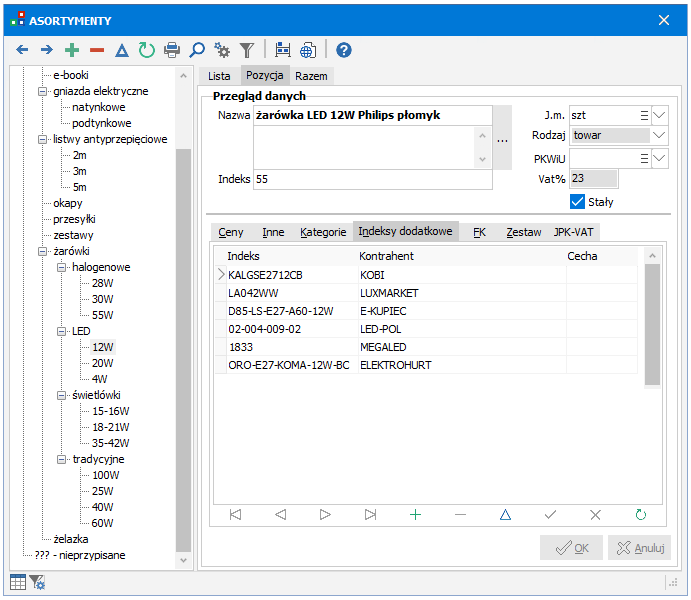Open J.m. list picker icon
Image resolution: width=691 pixels, height=600 pixels.
(x=644, y=115)
